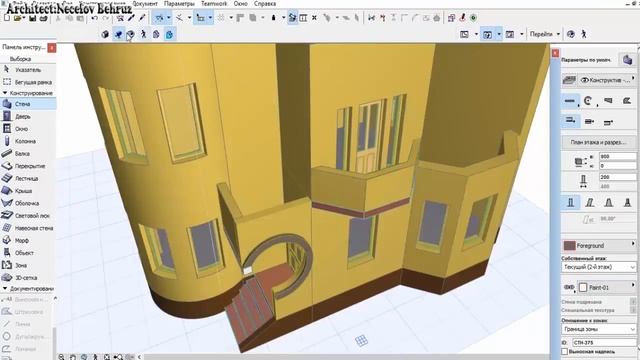Click the Параметры по умолч. label

pos(587,60)
